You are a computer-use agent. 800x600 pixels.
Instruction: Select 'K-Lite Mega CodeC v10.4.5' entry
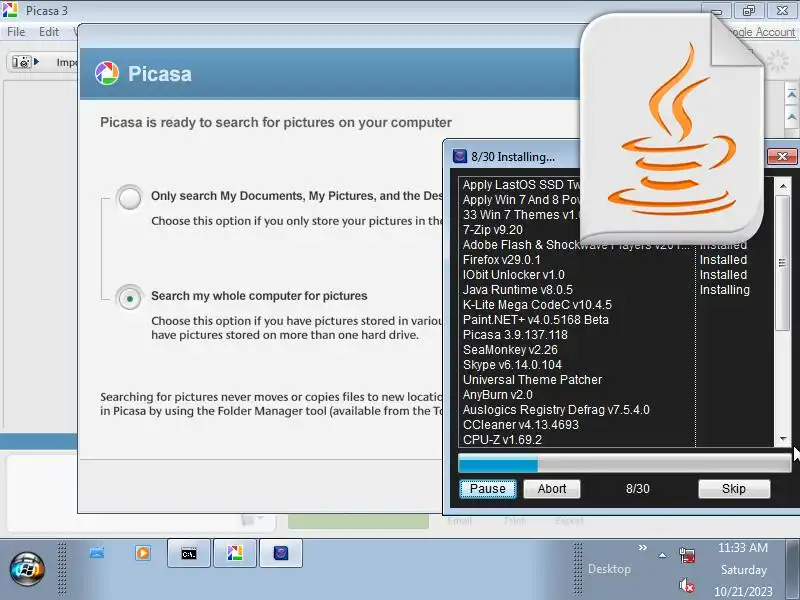pos(537,305)
